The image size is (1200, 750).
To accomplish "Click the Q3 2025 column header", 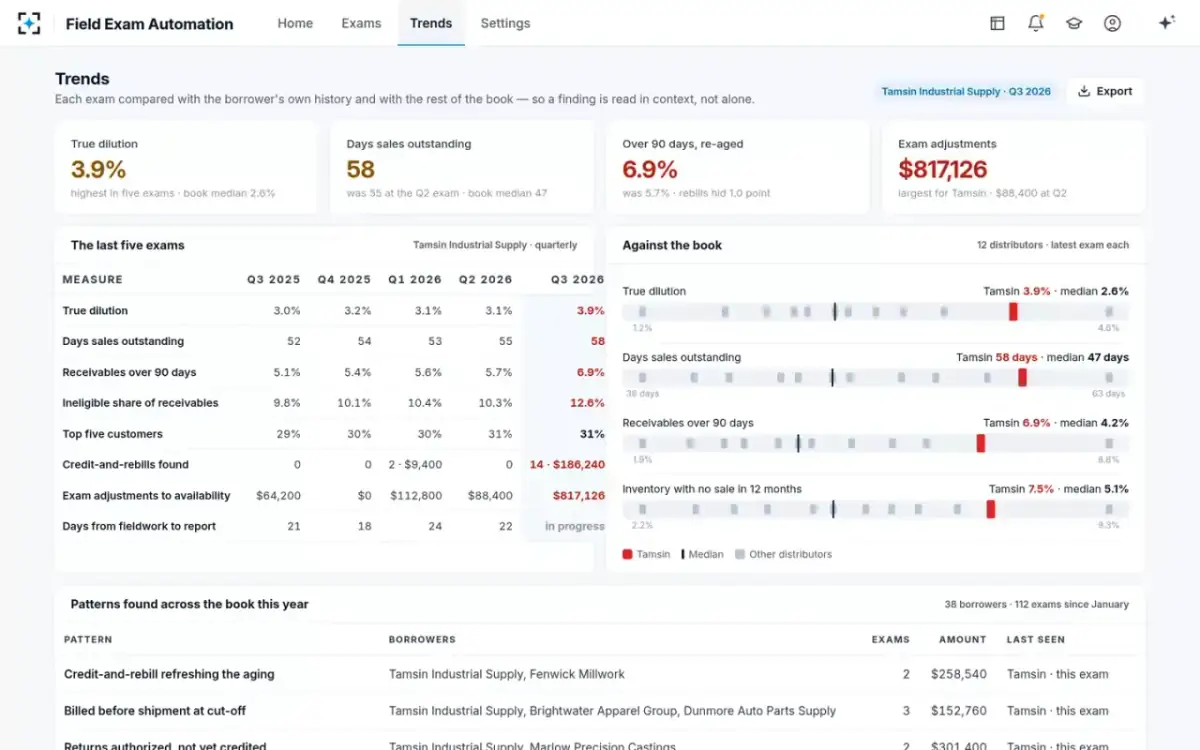I will pos(274,280).
